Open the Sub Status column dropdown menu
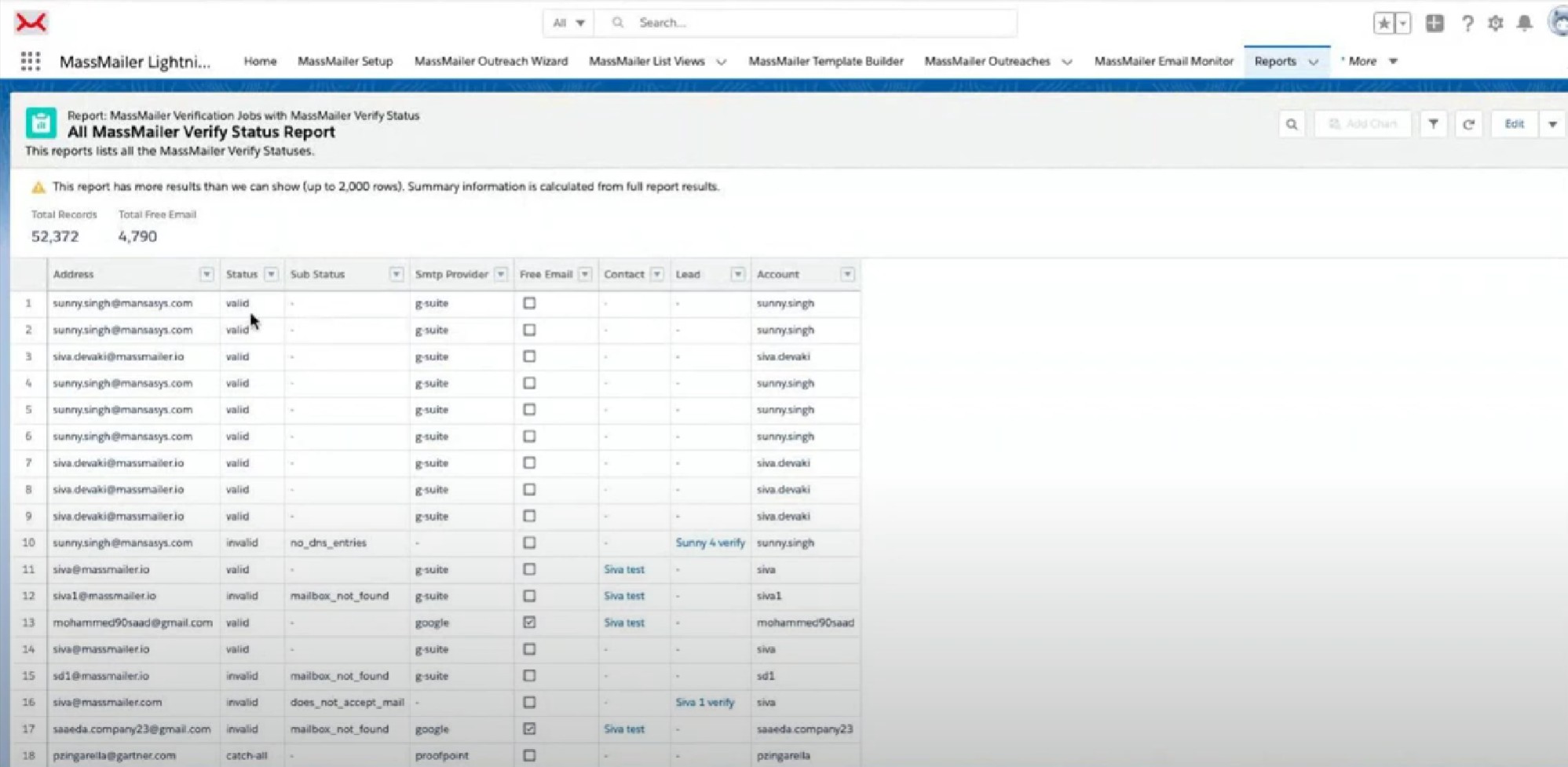This screenshot has width=1568, height=767. [x=397, y=274]
